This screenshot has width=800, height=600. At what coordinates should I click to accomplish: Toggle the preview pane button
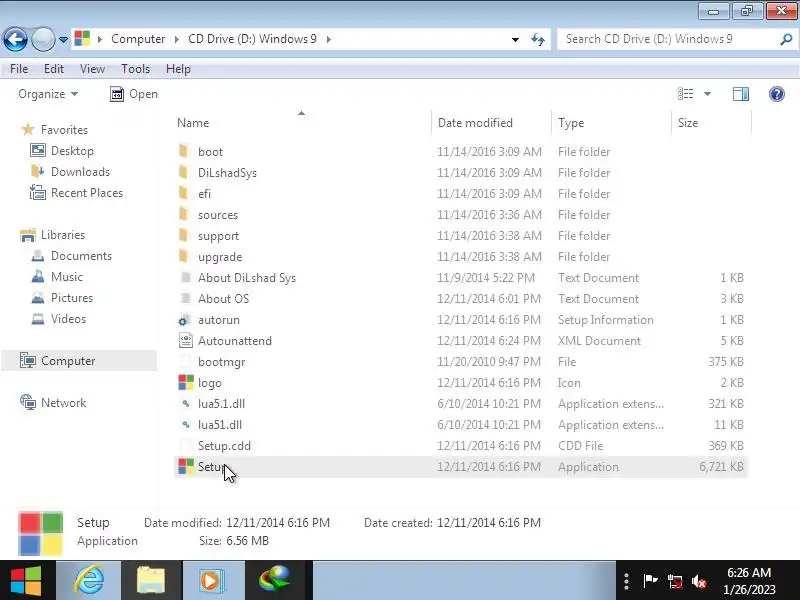741,94
